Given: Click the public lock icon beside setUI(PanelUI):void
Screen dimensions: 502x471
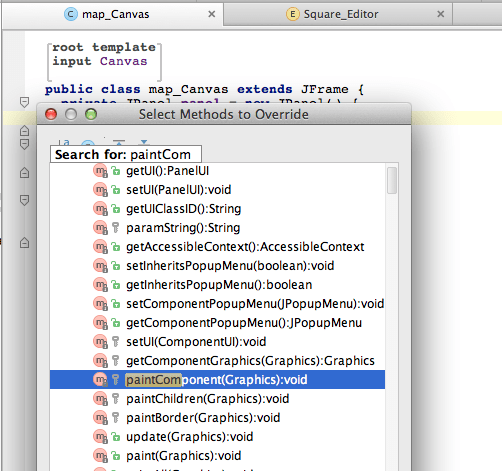Looking at the screenshot, I should coord(116,190).
